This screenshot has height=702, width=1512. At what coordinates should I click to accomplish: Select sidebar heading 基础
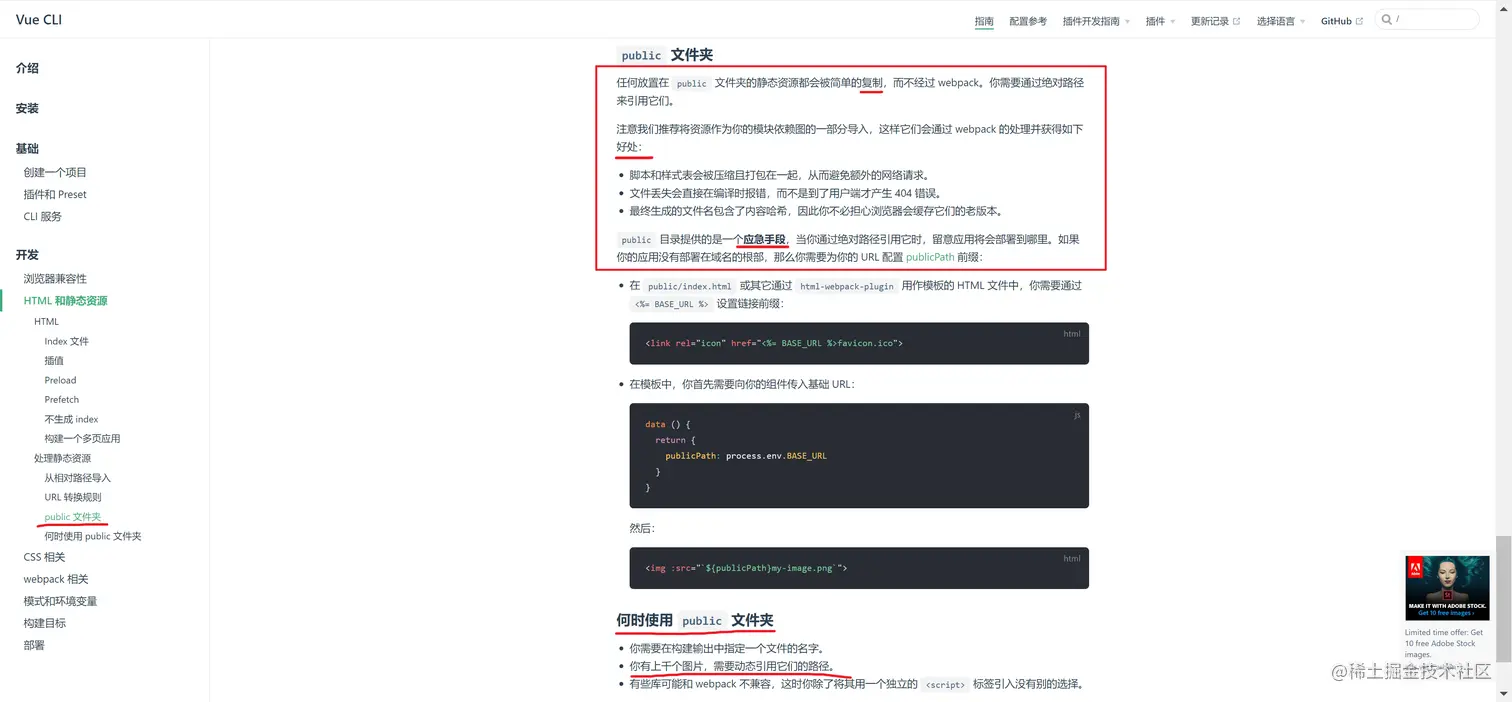tap(27, 148)
